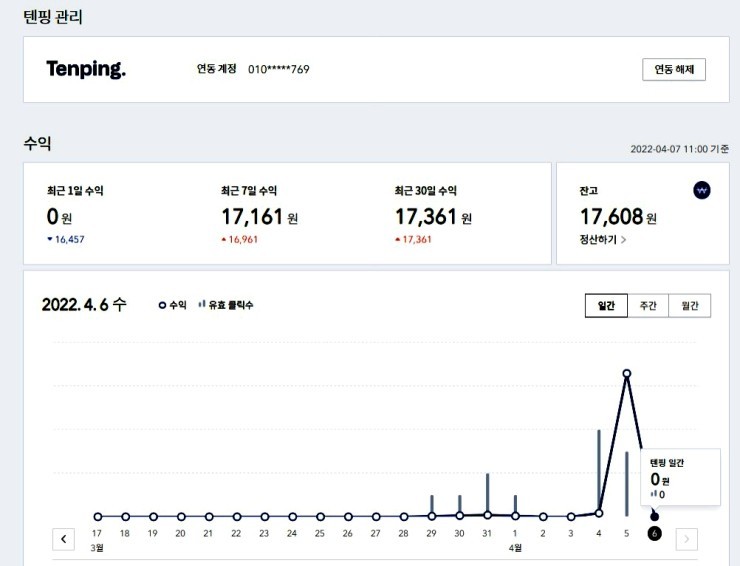Click the won currency icon beside 잔고
The height and width of the screenshot is (566, 740).
click(x=702, y=190)
